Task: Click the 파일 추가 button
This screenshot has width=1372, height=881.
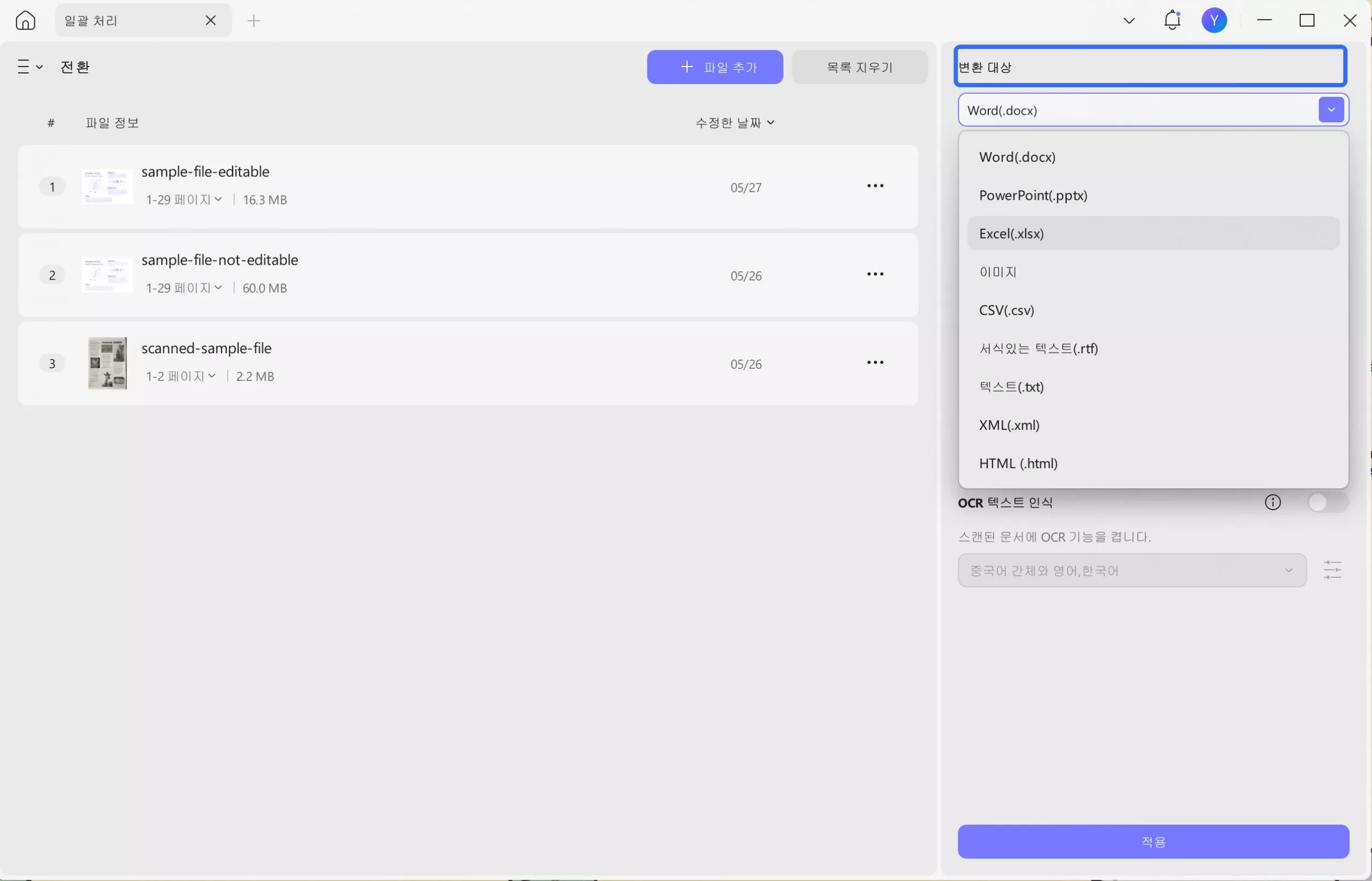Action: pos(714,67)
